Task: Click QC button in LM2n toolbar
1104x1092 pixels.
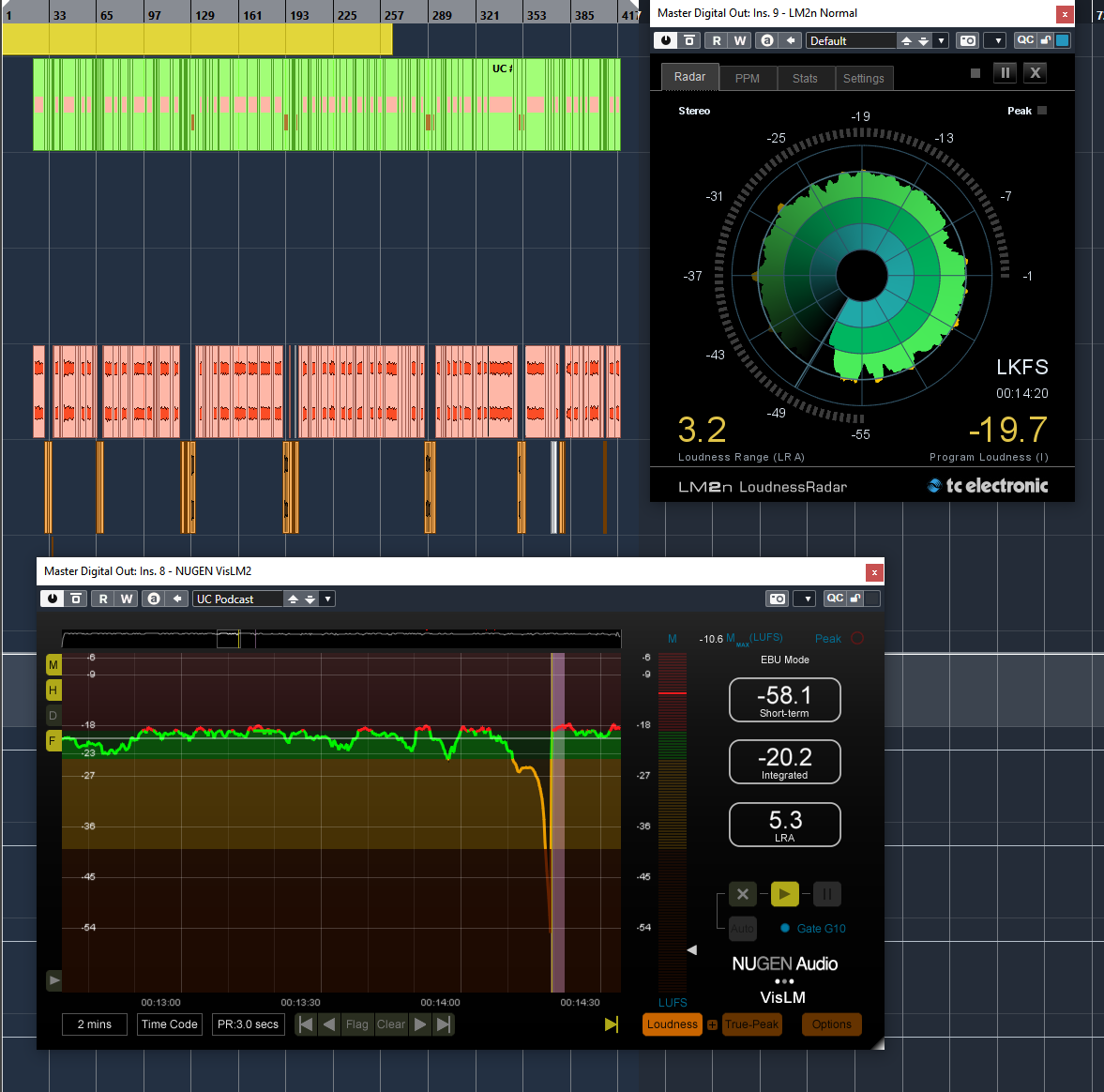Action: coord(1025,40)
